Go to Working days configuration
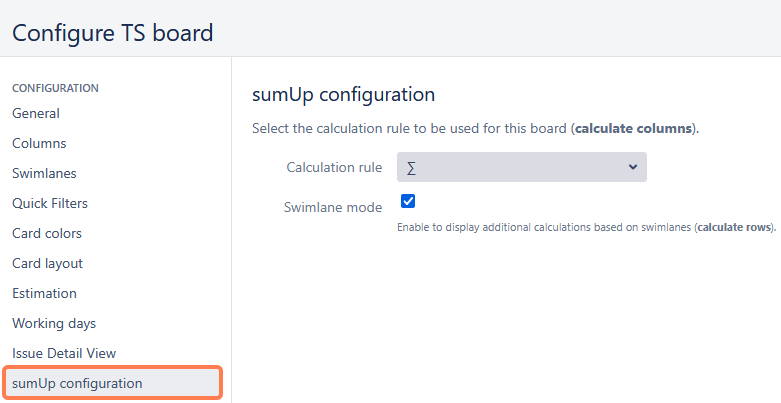The image size is (781, 403). coord(54,323)
